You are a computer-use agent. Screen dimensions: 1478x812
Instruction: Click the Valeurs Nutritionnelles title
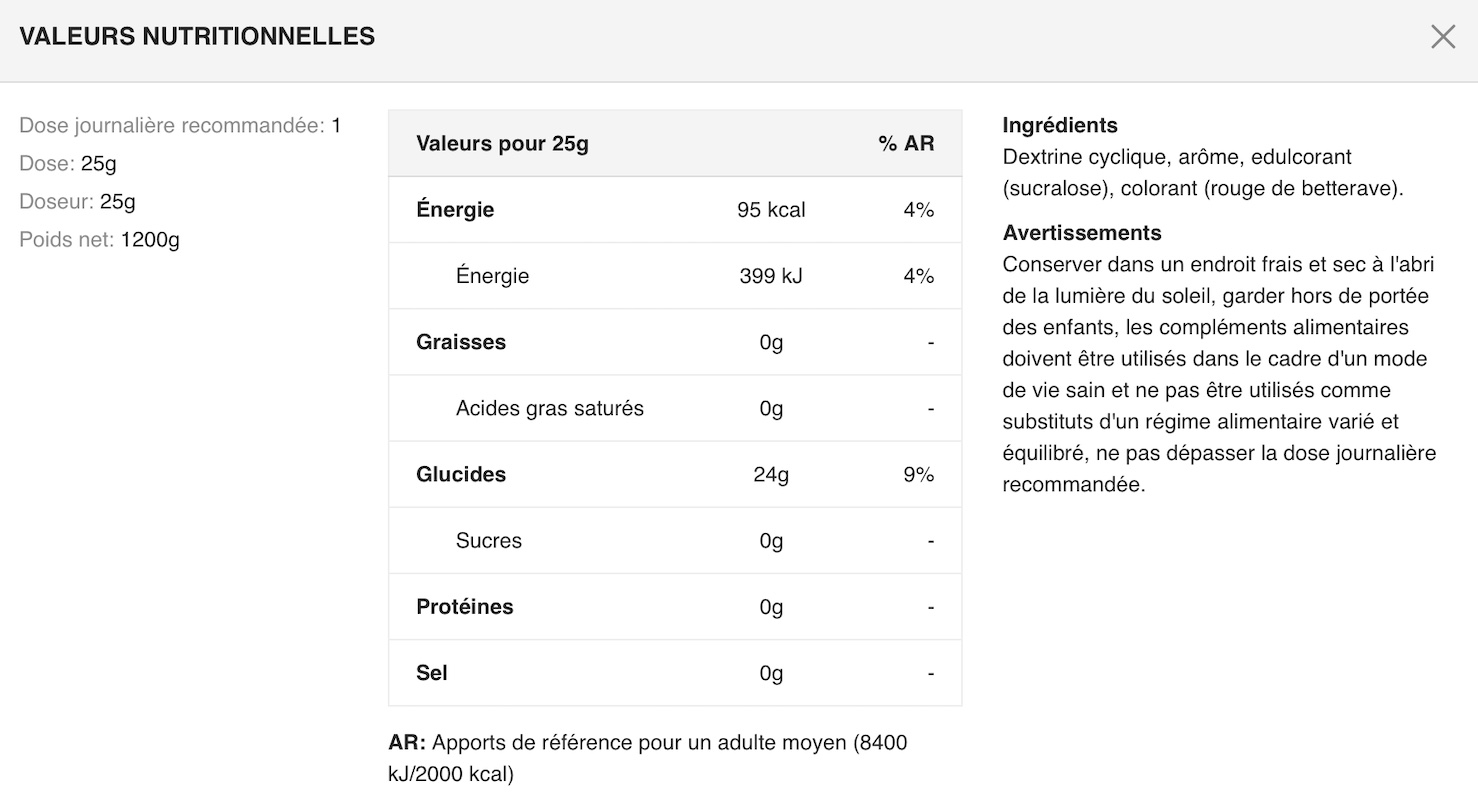click(x=197, y=37)
